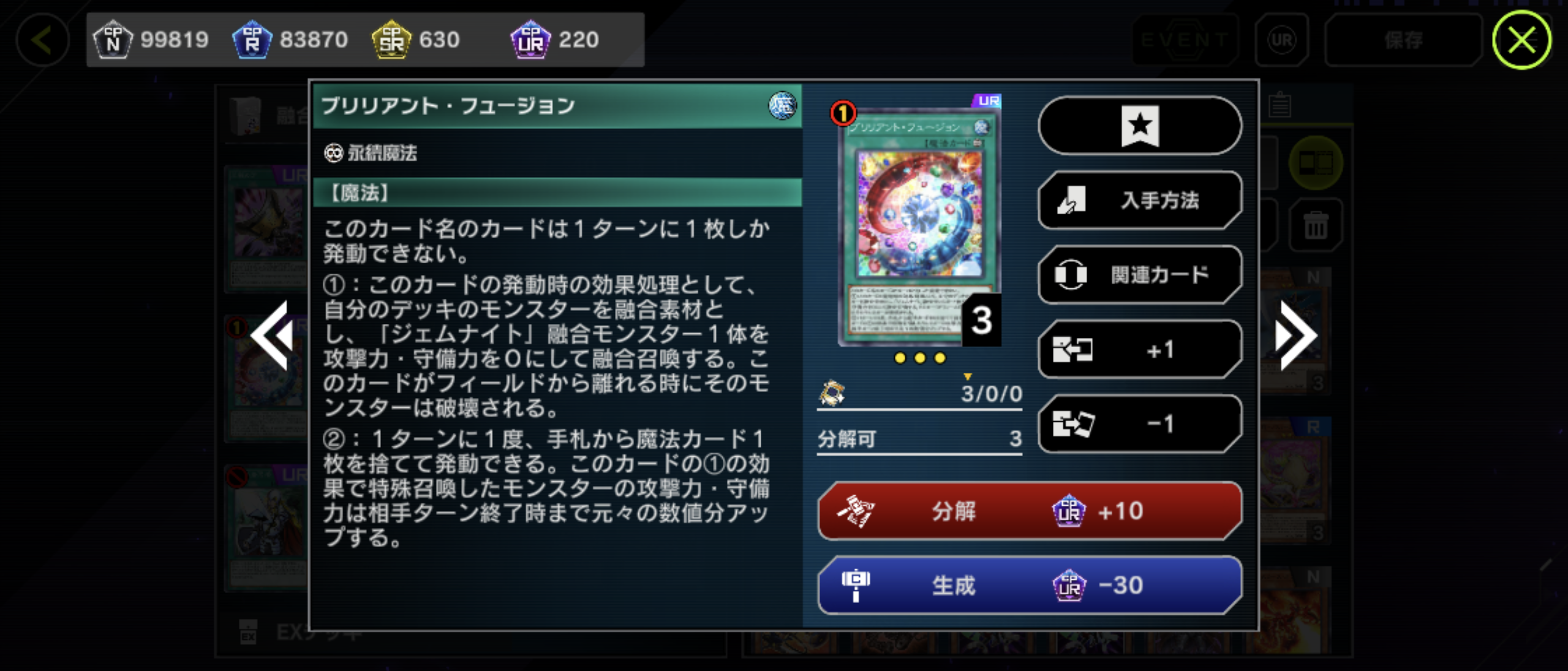Close card detail with green X
Viewport: 1568px width, 671px height.
click(1521, 40)
